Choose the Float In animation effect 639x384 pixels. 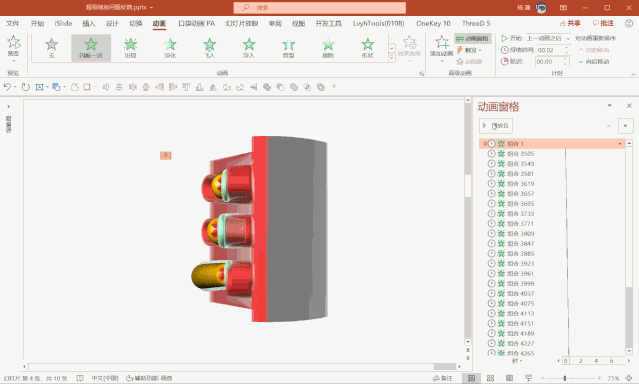(x=249, y=48)
